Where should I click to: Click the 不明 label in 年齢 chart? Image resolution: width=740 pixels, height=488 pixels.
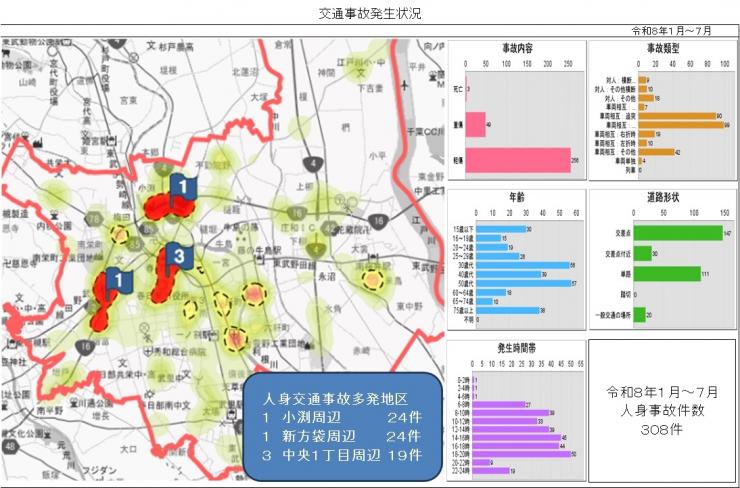click(x=468, y=320)
